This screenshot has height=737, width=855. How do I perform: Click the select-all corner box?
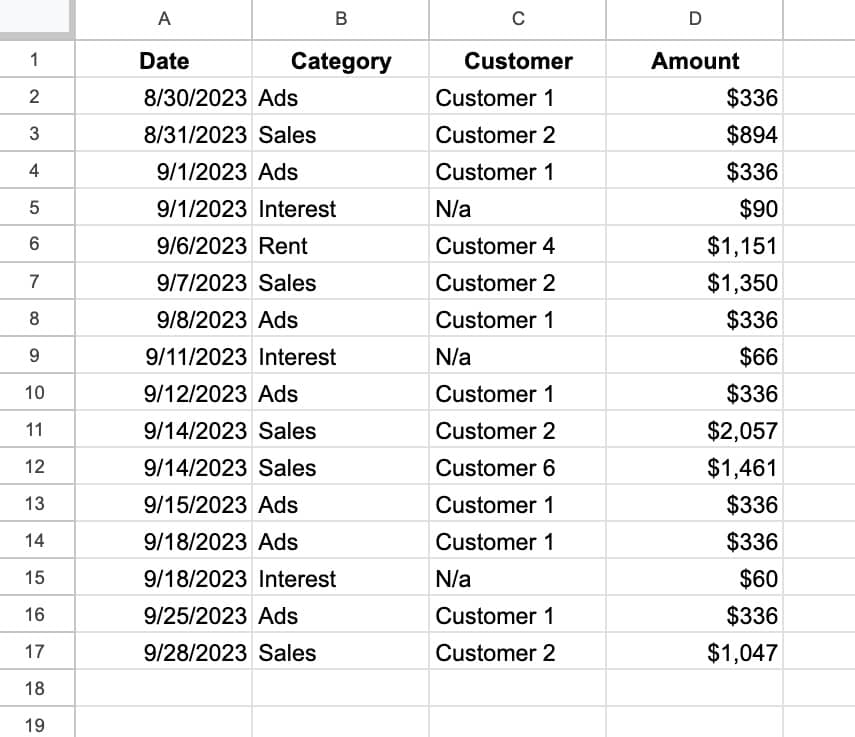[36, 19]
